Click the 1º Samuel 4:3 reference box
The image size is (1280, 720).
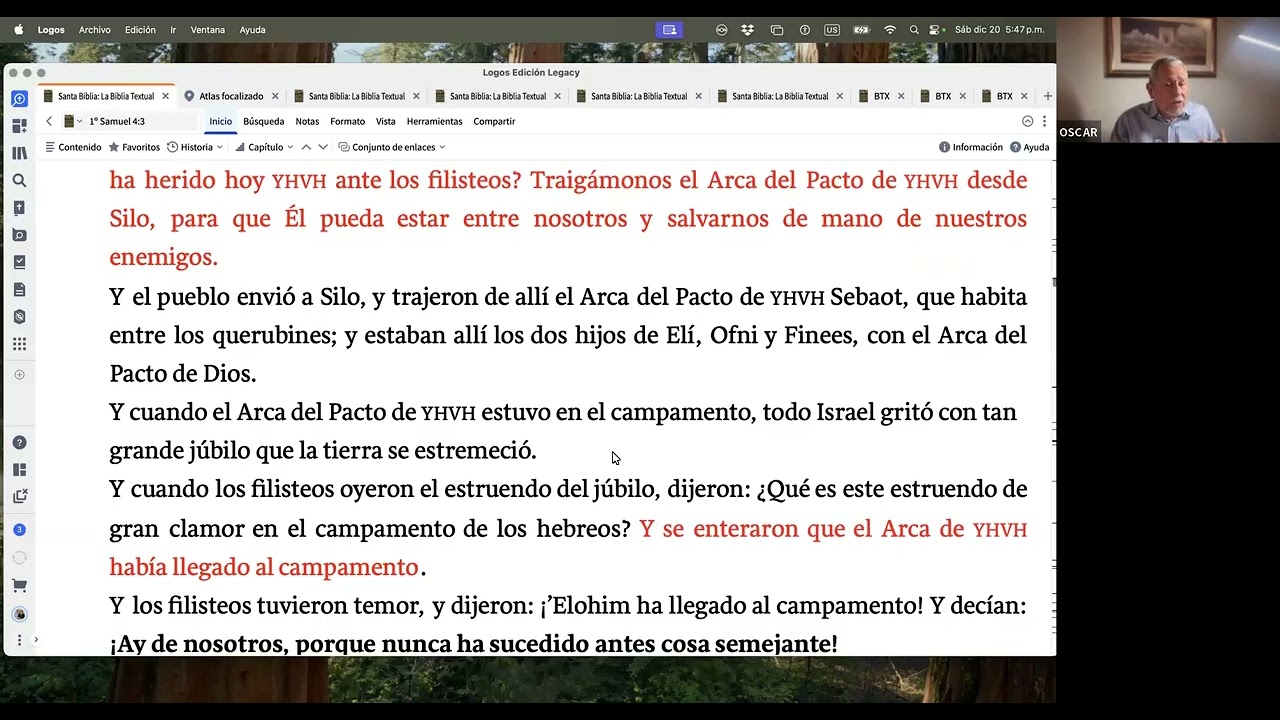[x=140, y=121]
